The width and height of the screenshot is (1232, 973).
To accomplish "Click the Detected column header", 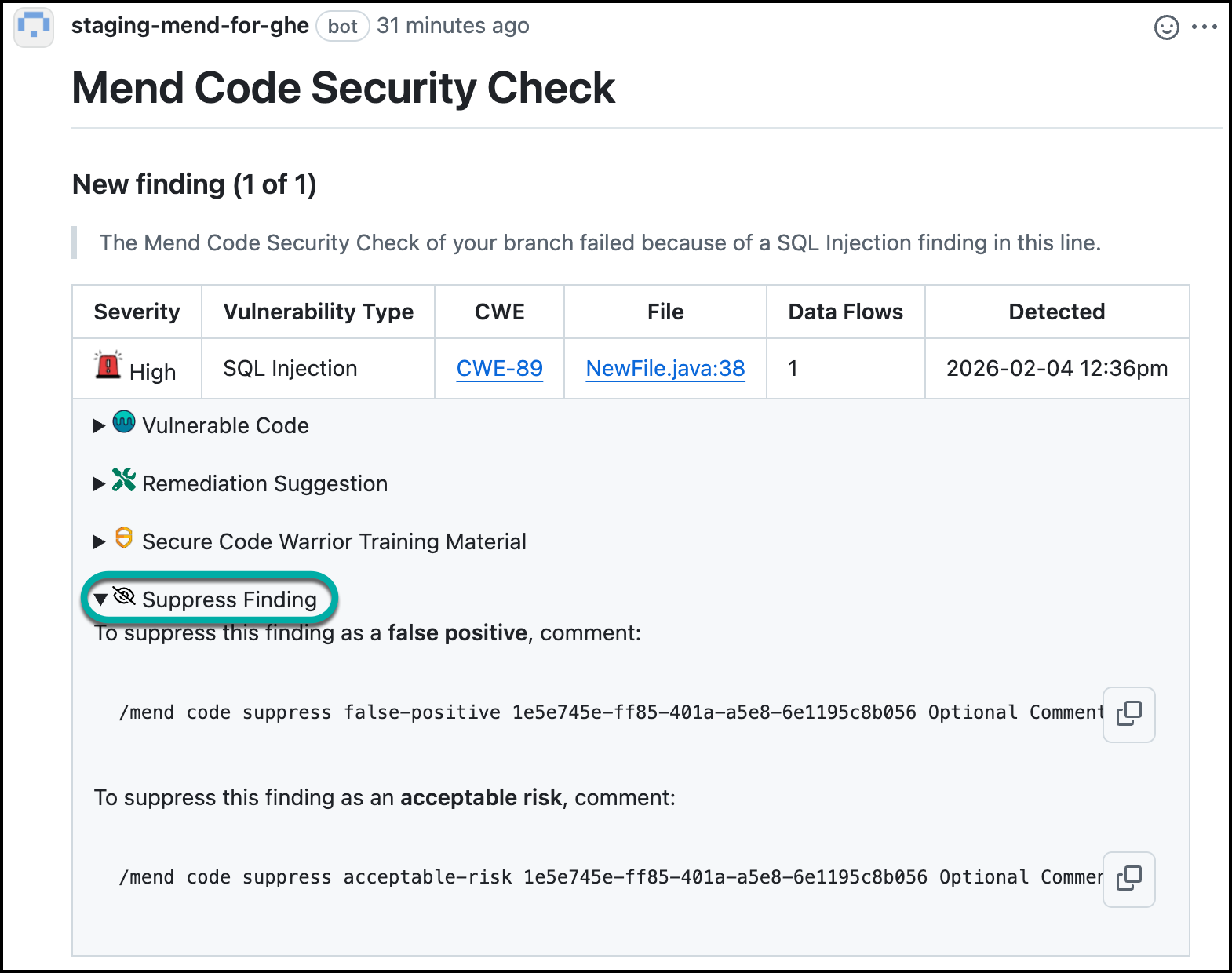I will (1057, 312).
